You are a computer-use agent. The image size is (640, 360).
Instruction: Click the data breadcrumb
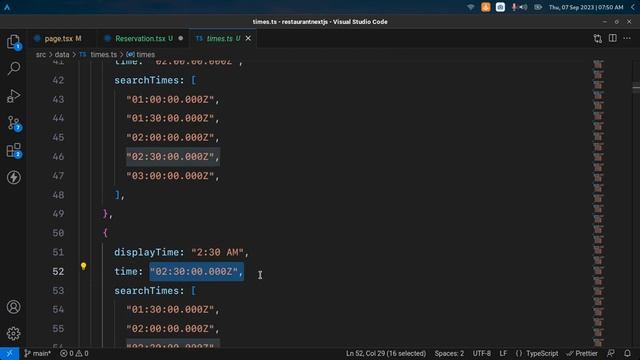62,54
